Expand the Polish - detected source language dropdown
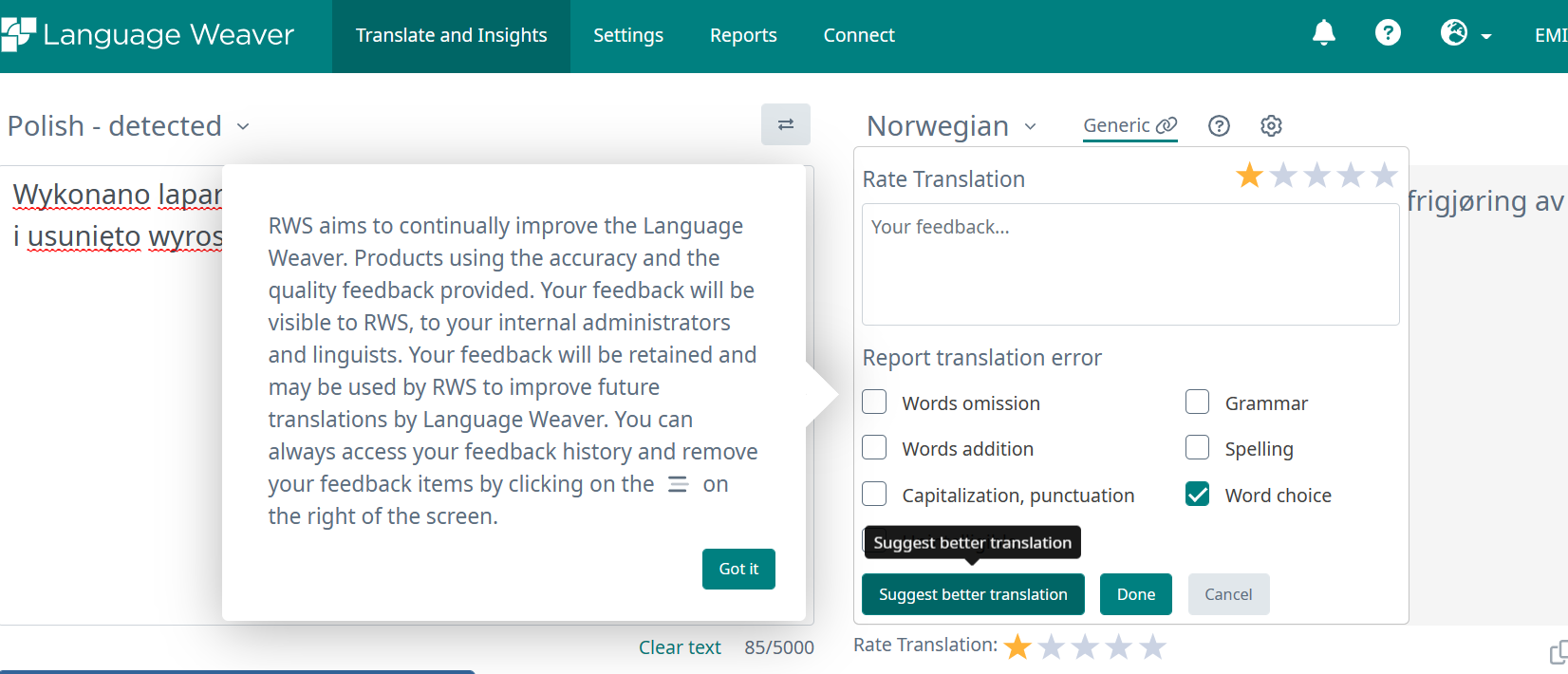 pos(129,126)
